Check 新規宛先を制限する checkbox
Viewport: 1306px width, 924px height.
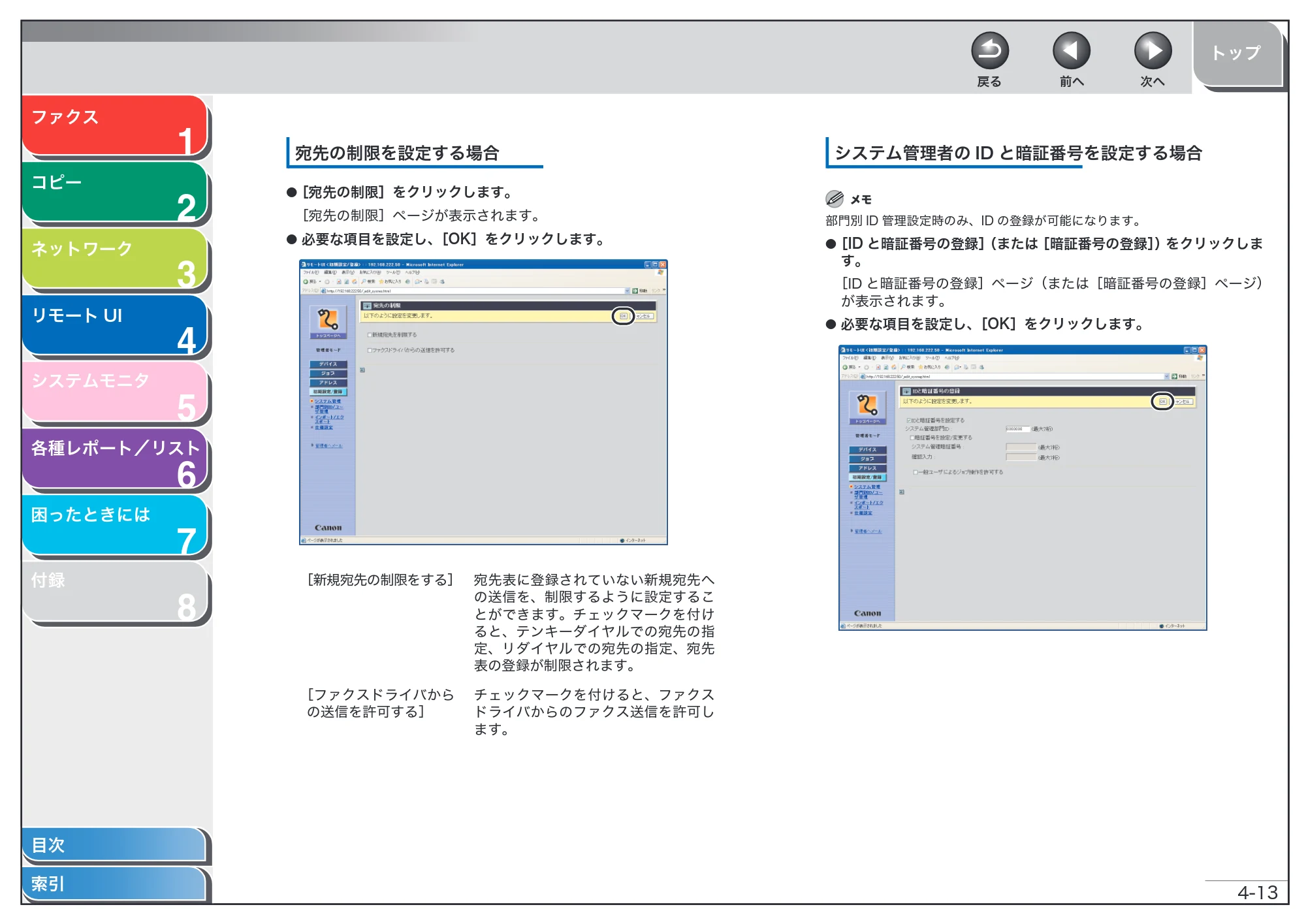coord(370,335)
